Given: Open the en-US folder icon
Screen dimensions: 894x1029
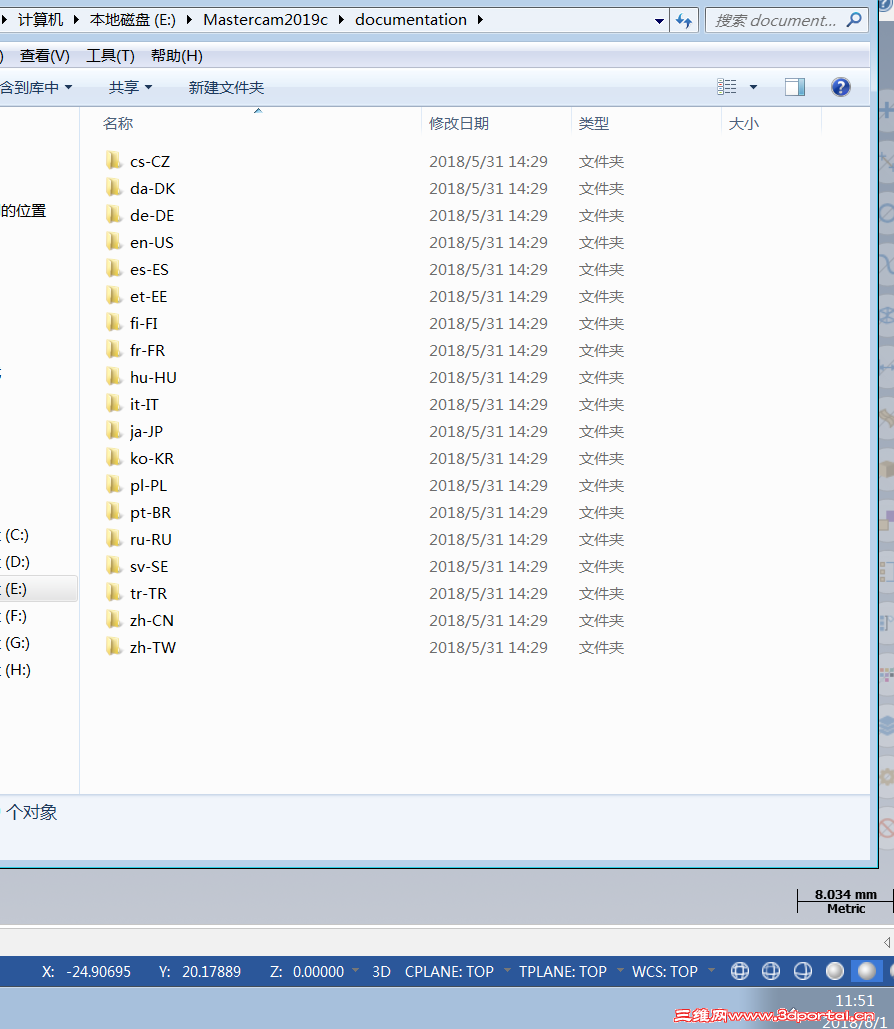Looking at the screenshot, I should 114,242.
